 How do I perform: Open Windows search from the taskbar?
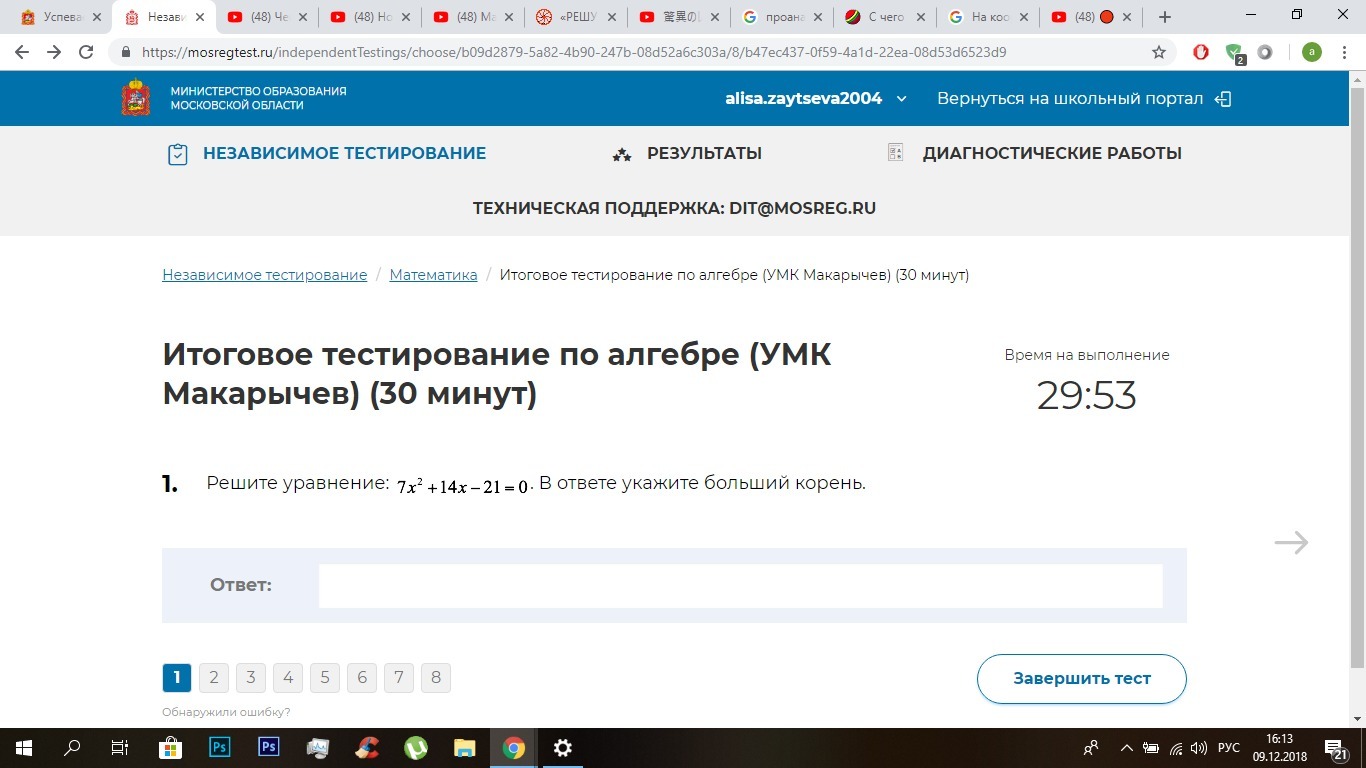pos(72,747)
